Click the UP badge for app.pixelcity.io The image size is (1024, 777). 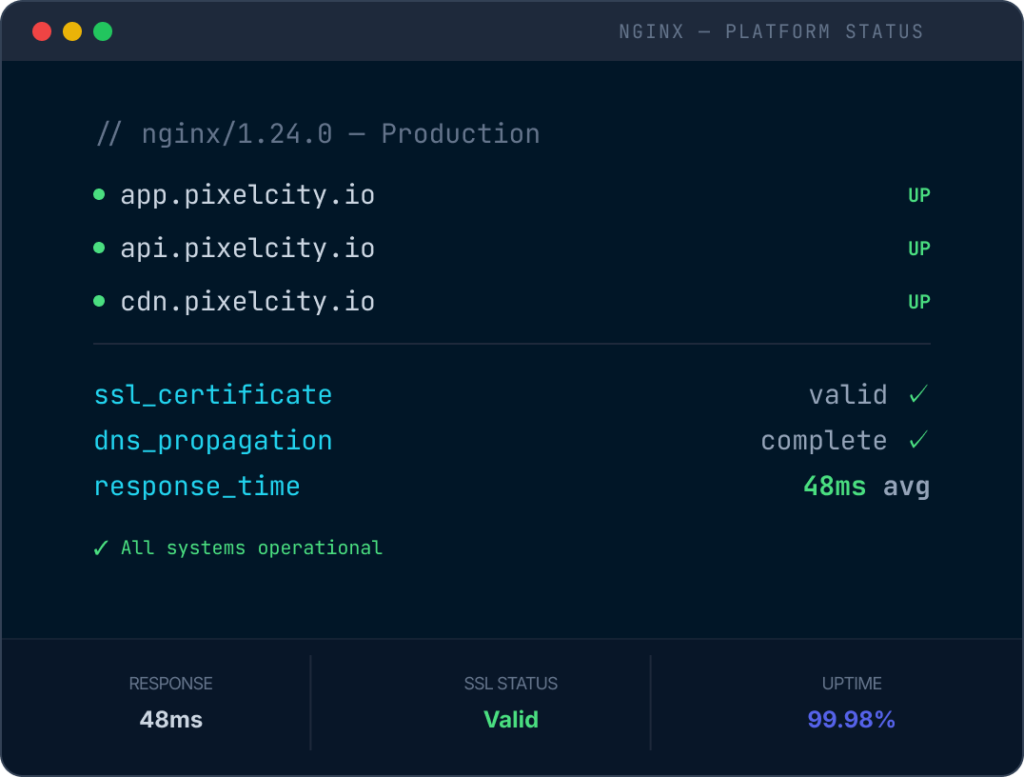(919, 195)
